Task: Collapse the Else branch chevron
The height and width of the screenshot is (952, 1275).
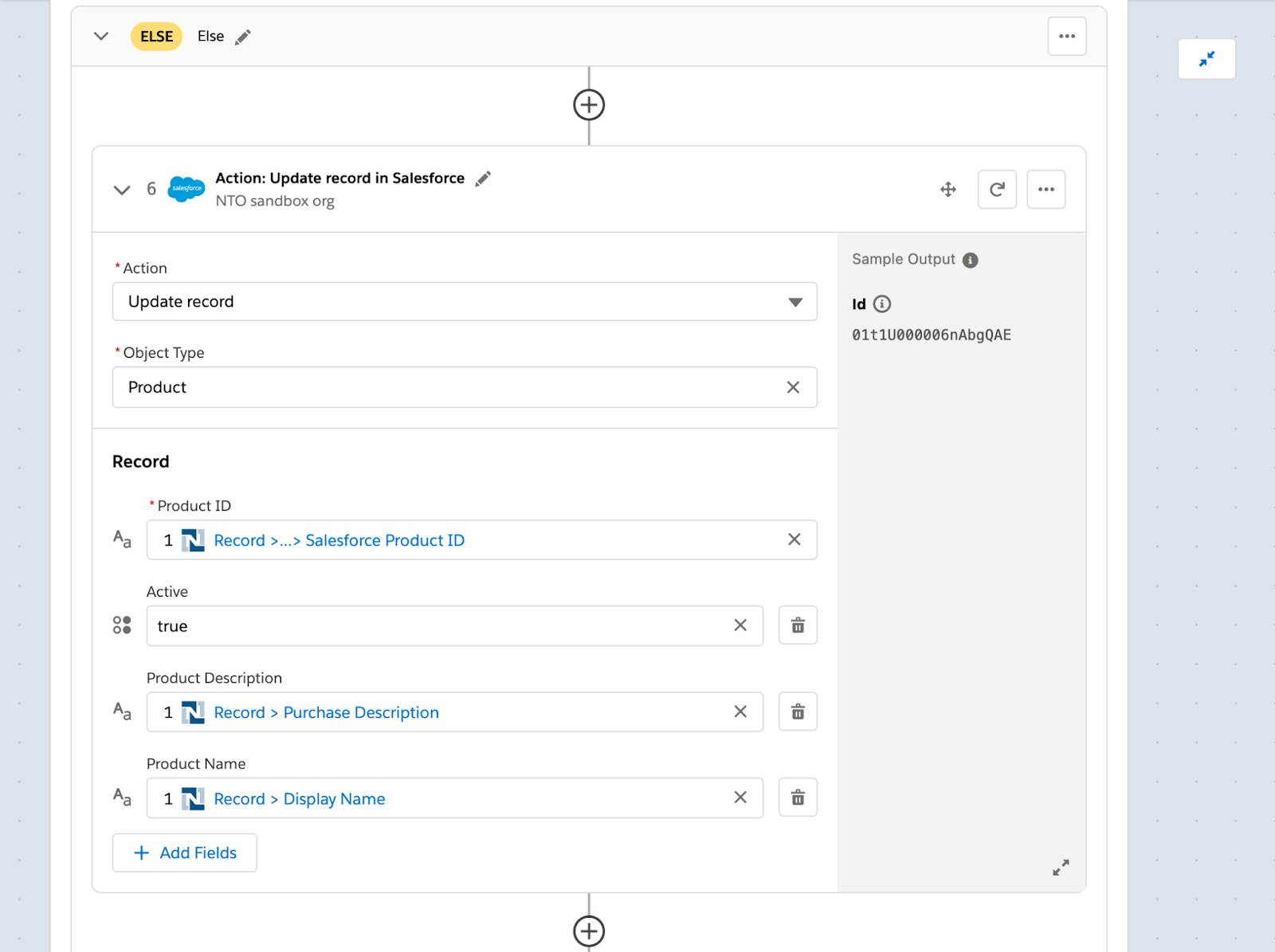Action: pos(101,36)
